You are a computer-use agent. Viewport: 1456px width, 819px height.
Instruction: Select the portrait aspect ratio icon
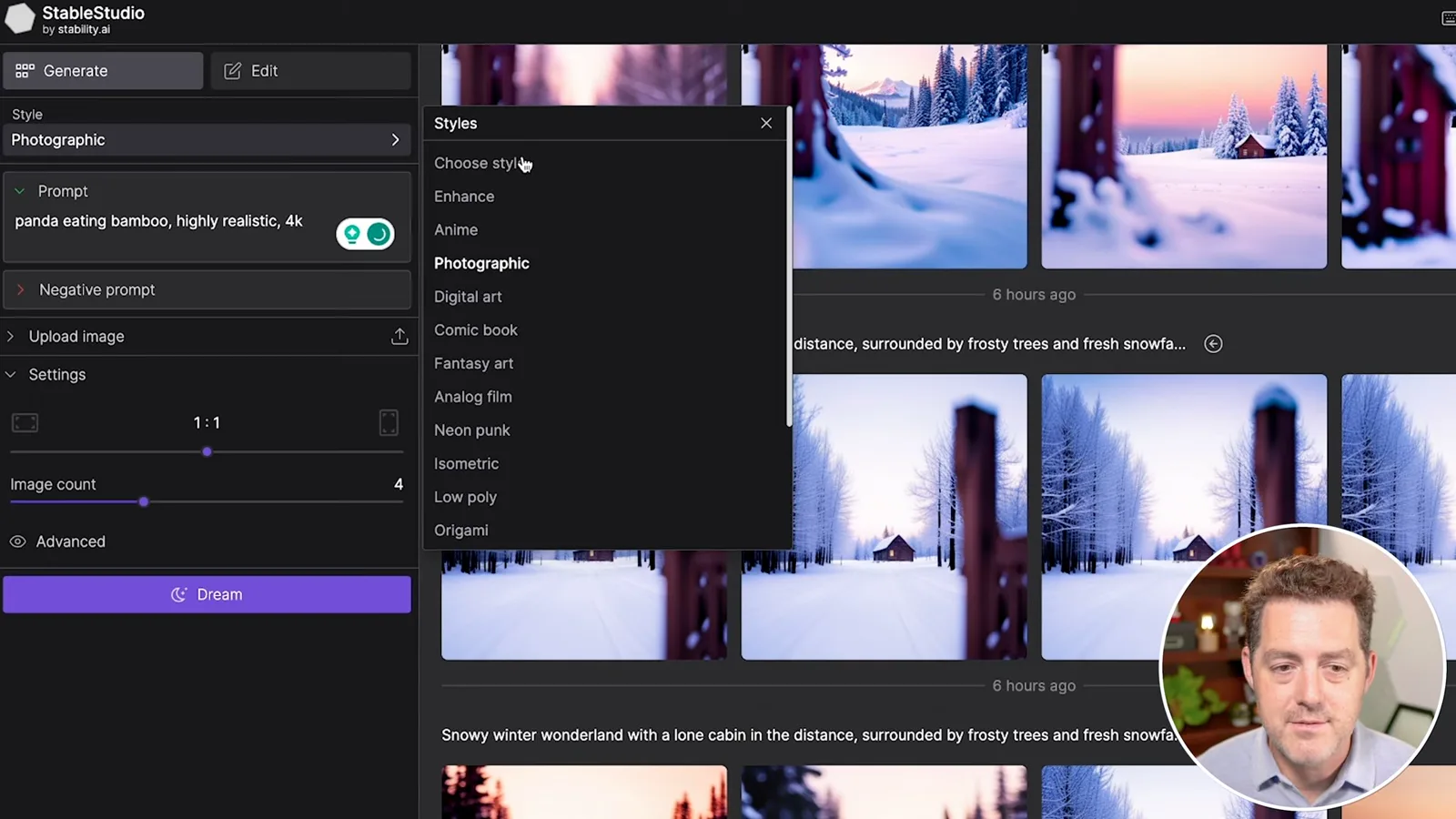(389, 422)
